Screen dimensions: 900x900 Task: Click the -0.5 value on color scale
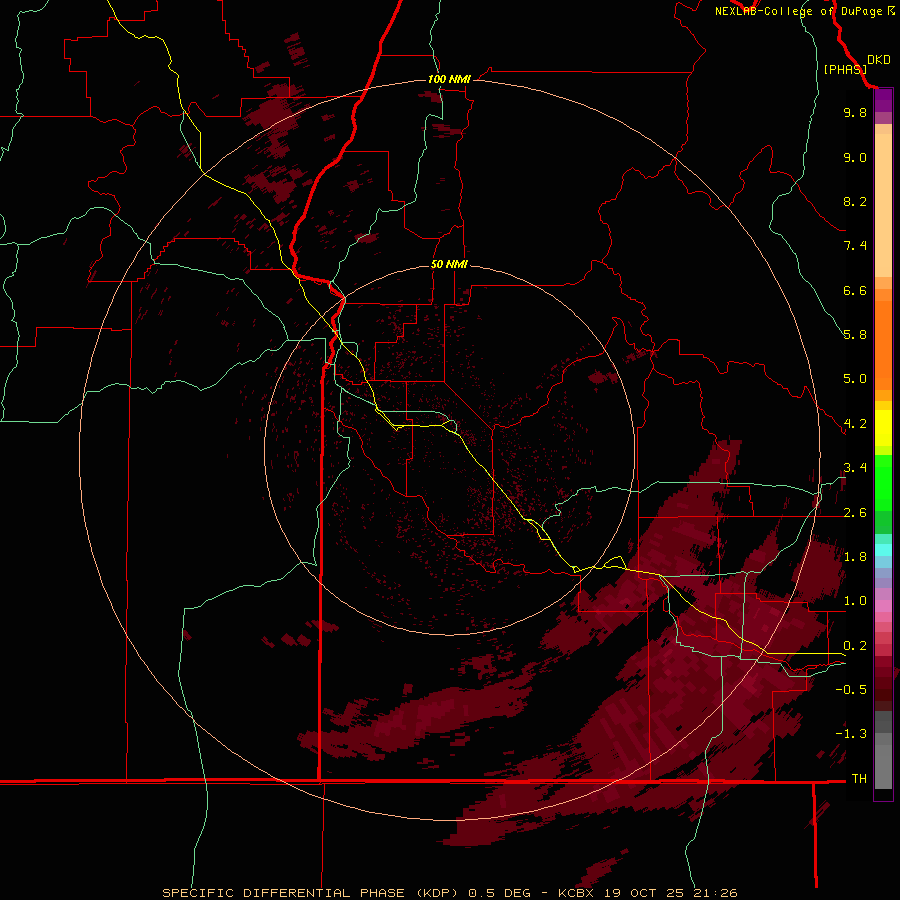coord(851,690)
